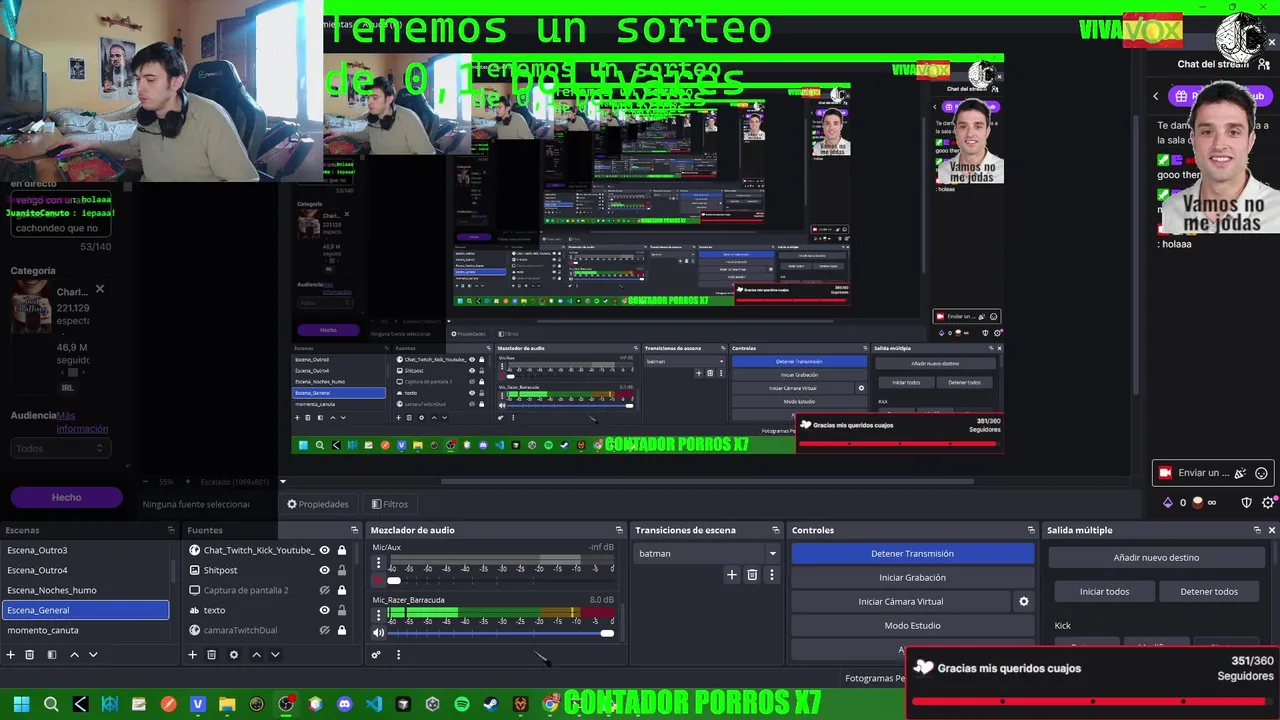Image resolution: width=1280 pixels, height=720 pixels.
Task: Open chat settings gear in stream chat
Action: 1268,503
